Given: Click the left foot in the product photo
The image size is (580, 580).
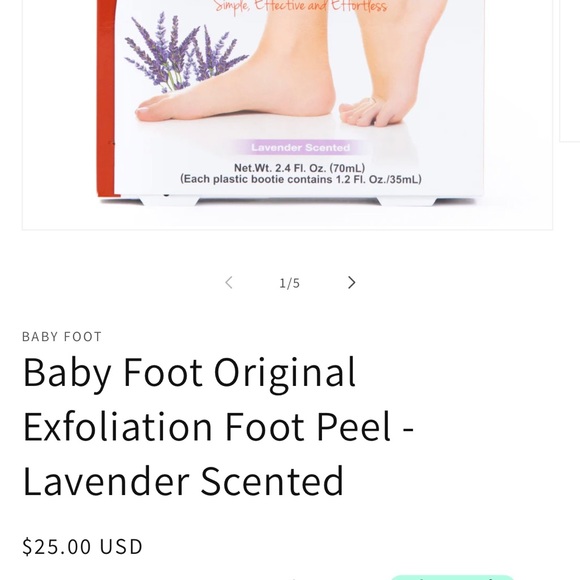Looking at the screenshot, I should [237, 74].
